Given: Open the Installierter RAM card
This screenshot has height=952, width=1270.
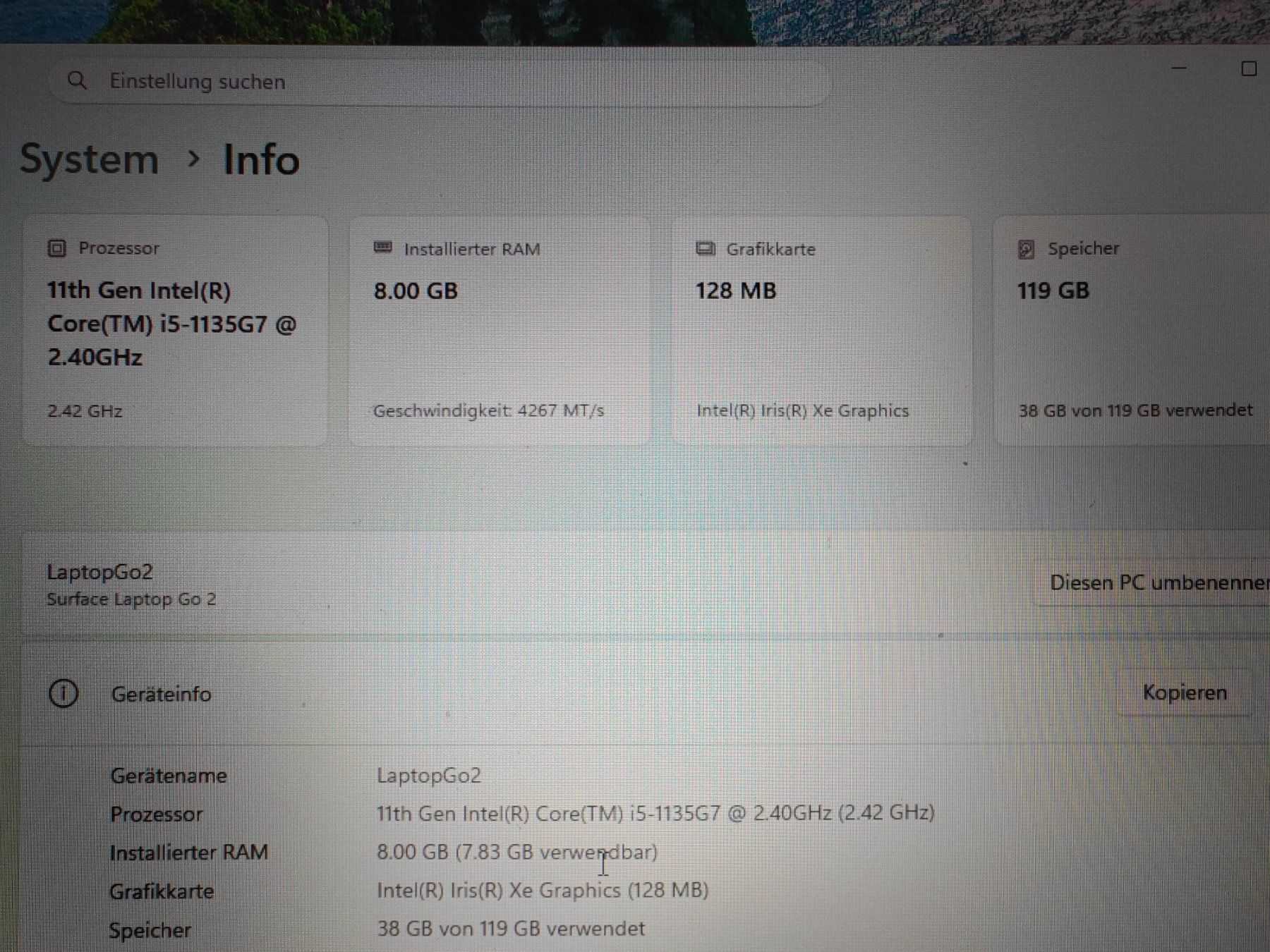Looking at the screenshot, I should click(x=500, y=330).
